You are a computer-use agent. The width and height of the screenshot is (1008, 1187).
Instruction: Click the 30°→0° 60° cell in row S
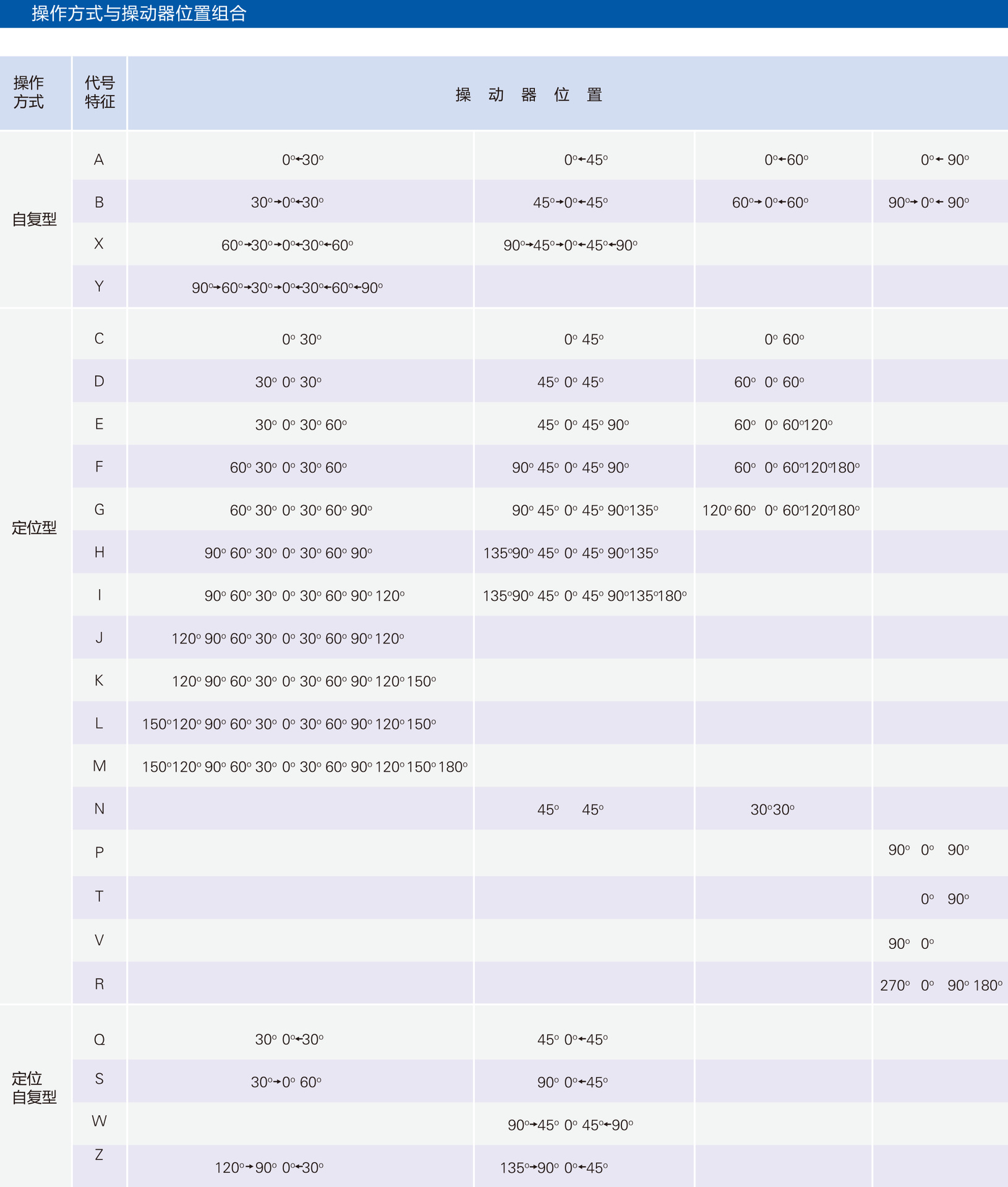[286, 1082]
